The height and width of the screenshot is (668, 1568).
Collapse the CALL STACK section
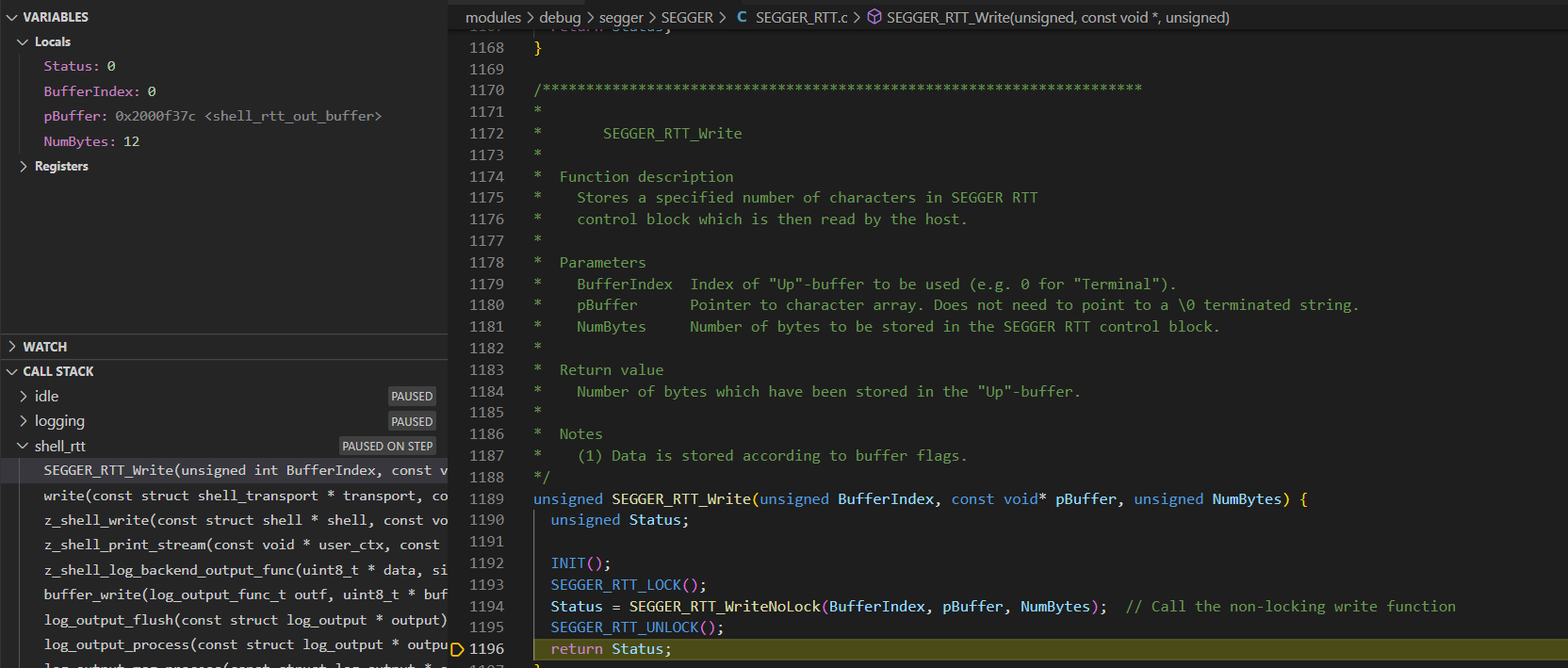(x=11, y=371)
